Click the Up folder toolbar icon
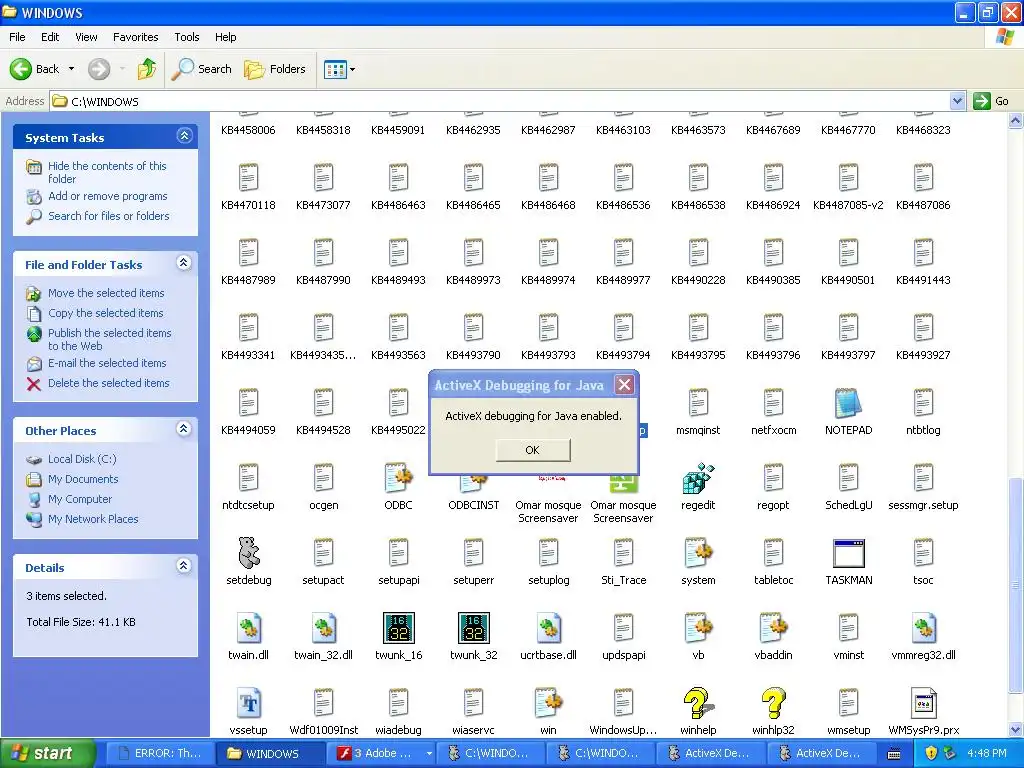1024x768 pixels. click(147, 69)
